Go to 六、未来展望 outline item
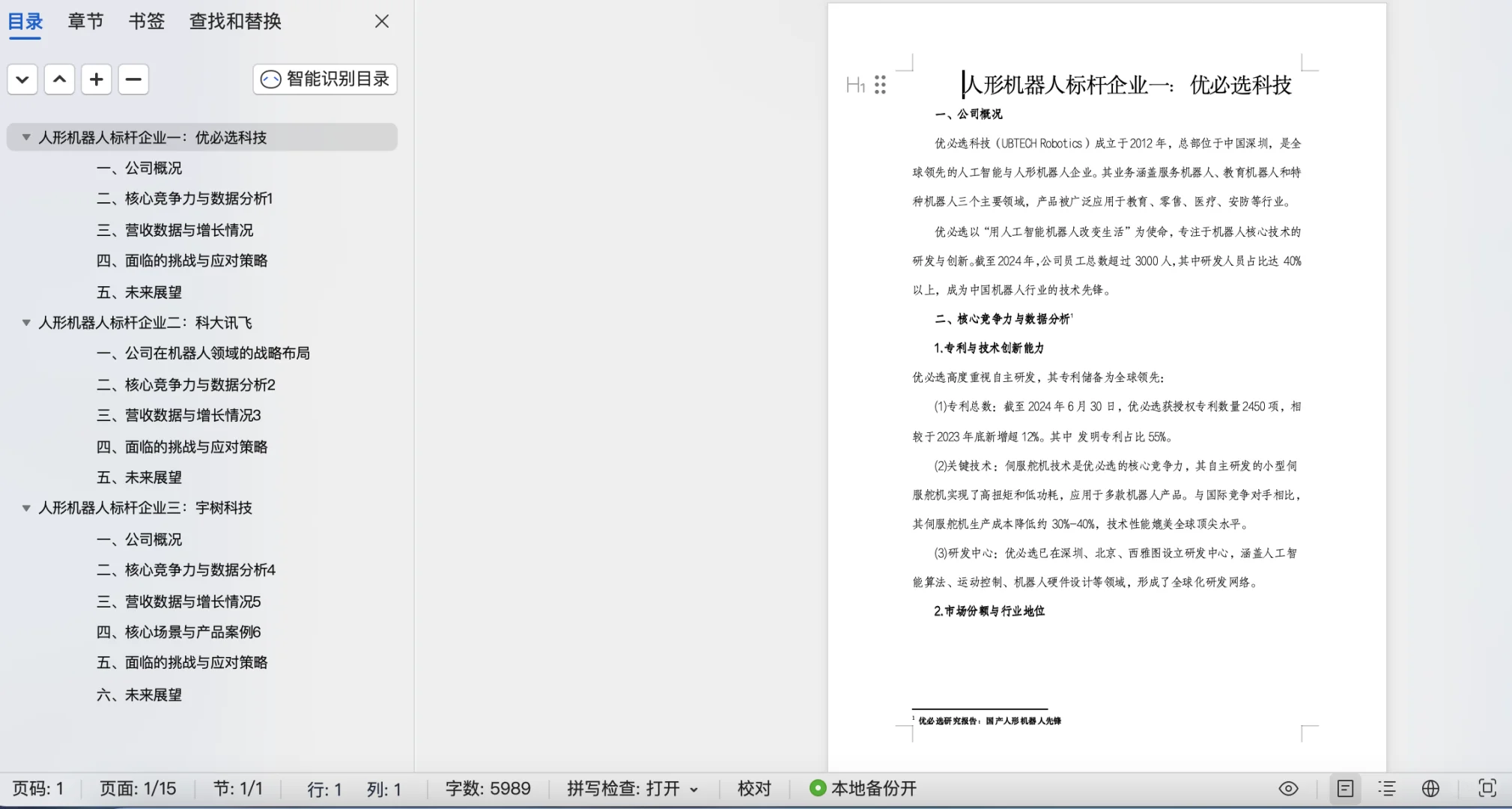1512x809 pixels. click(139, 695)
